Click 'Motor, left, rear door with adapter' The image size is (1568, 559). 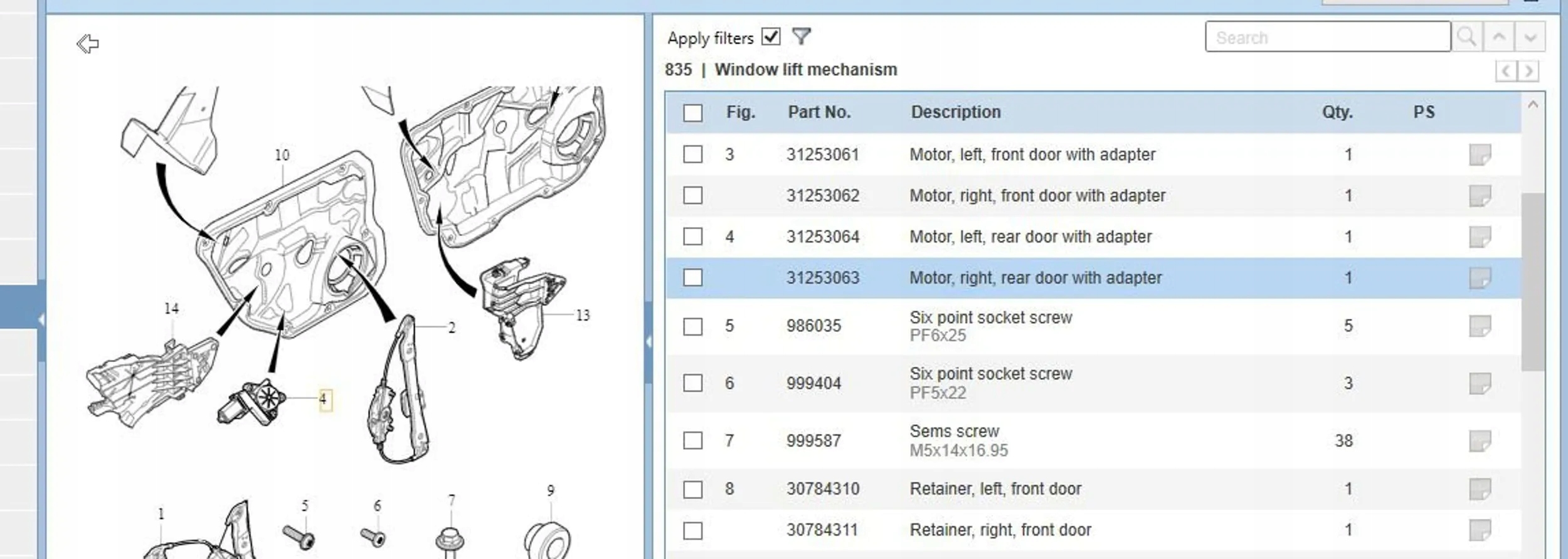coord(1030,237)
